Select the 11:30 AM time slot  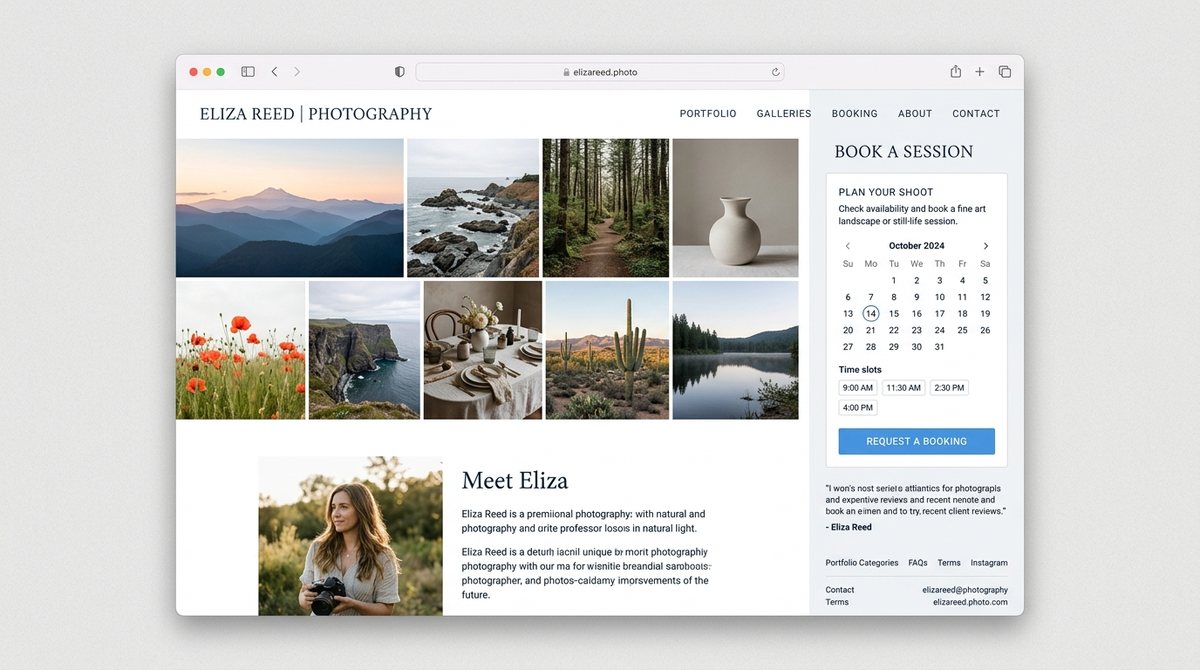pos(904,388)
